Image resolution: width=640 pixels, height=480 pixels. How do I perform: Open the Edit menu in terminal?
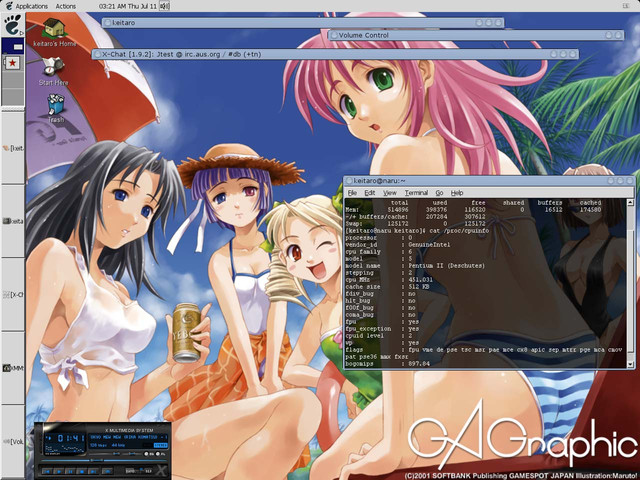pos(370,193)
